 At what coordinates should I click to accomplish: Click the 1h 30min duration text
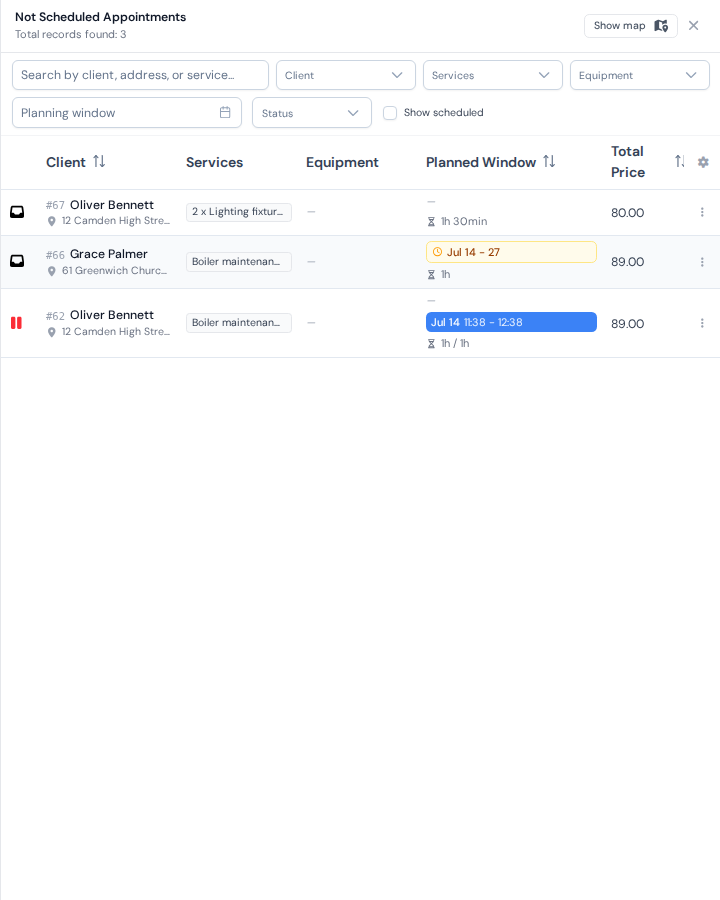(x=464, y=222)
